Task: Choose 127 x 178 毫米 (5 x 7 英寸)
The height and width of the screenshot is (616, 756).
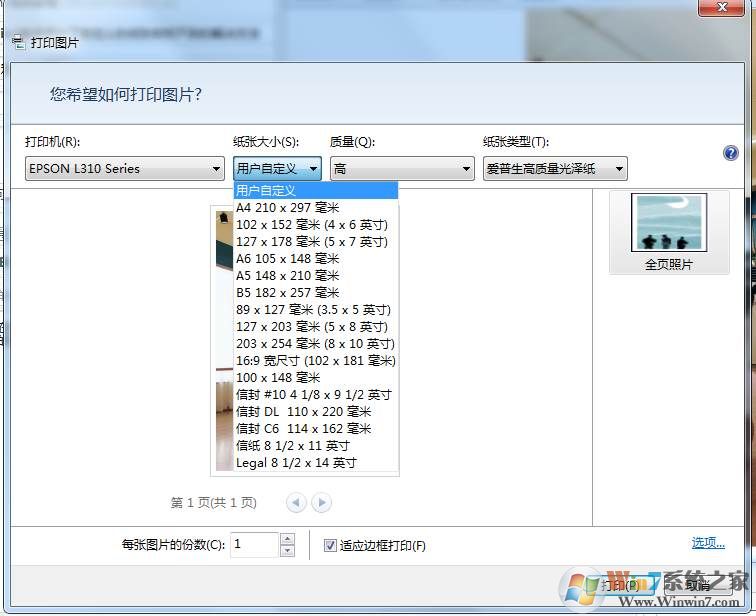Action: click(x=316, y=241)
